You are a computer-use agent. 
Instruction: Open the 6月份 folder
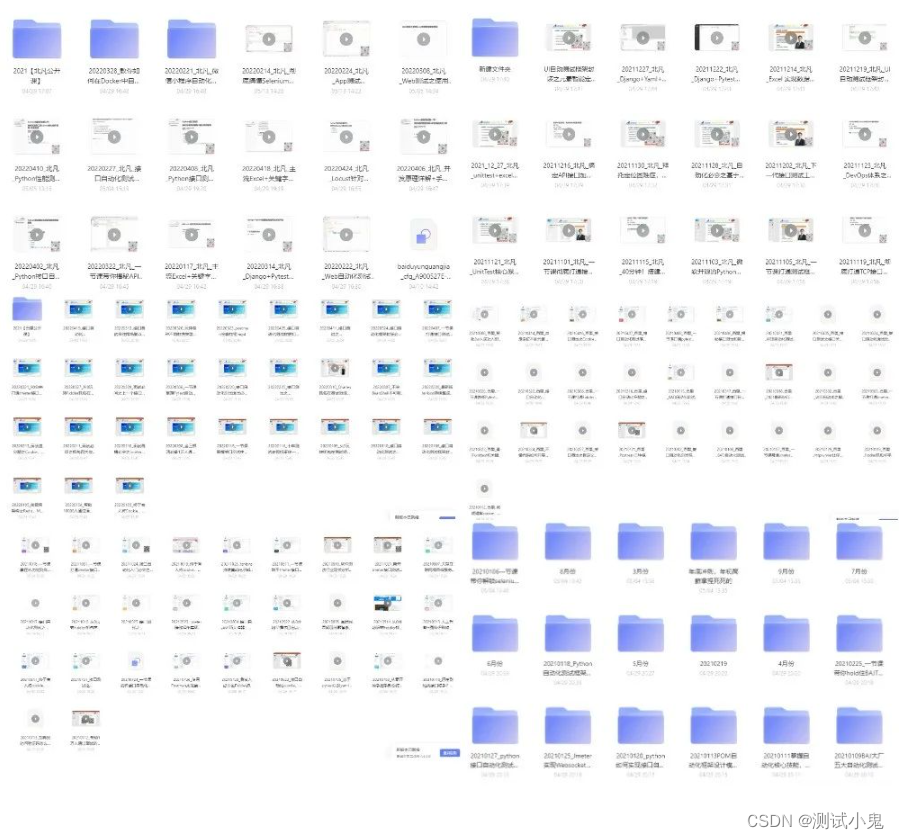(x=495, y=634)
